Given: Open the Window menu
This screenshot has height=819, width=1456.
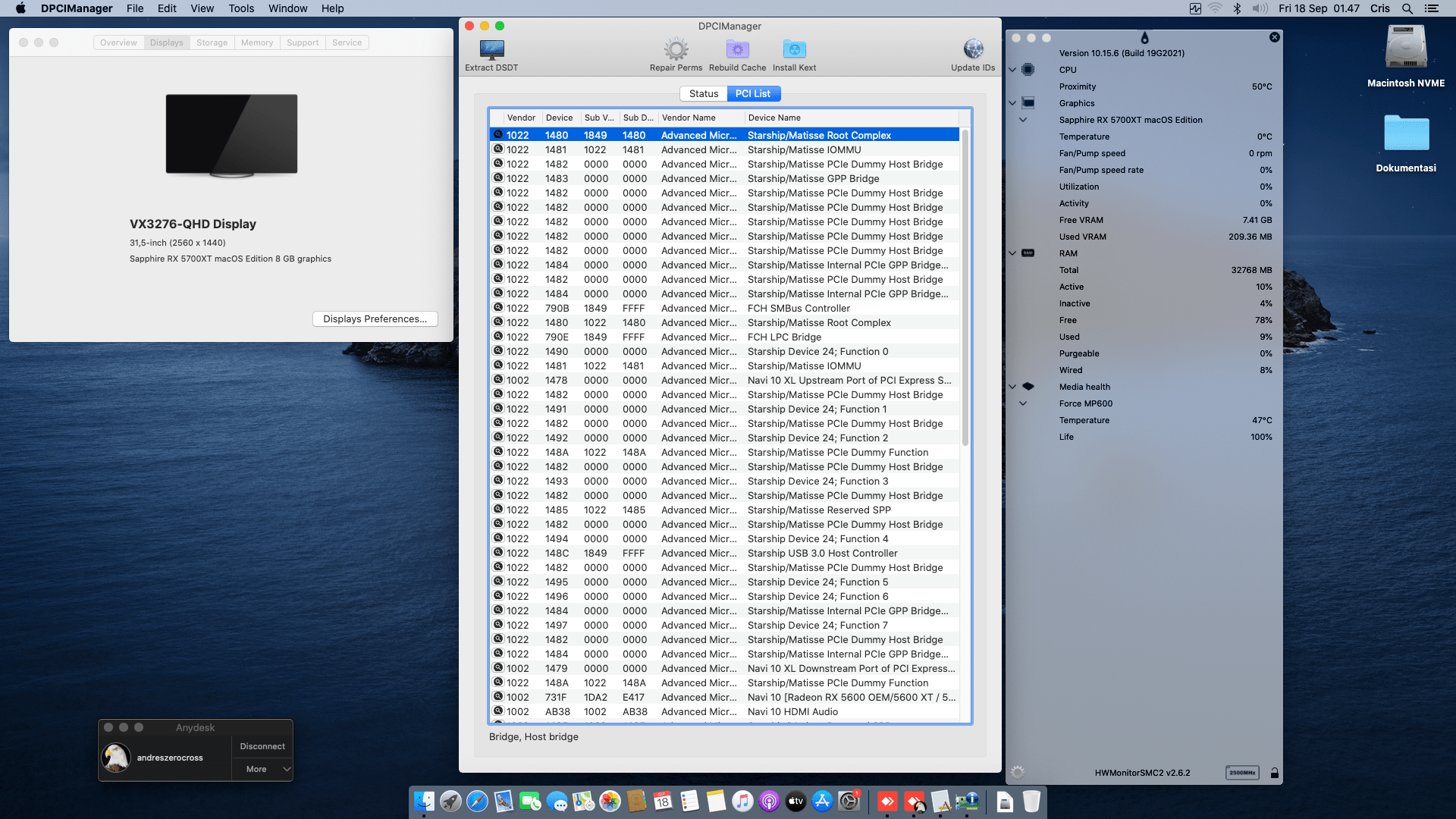Looking at the screenshot, I should pyautogui.click(x=287, y=8).
